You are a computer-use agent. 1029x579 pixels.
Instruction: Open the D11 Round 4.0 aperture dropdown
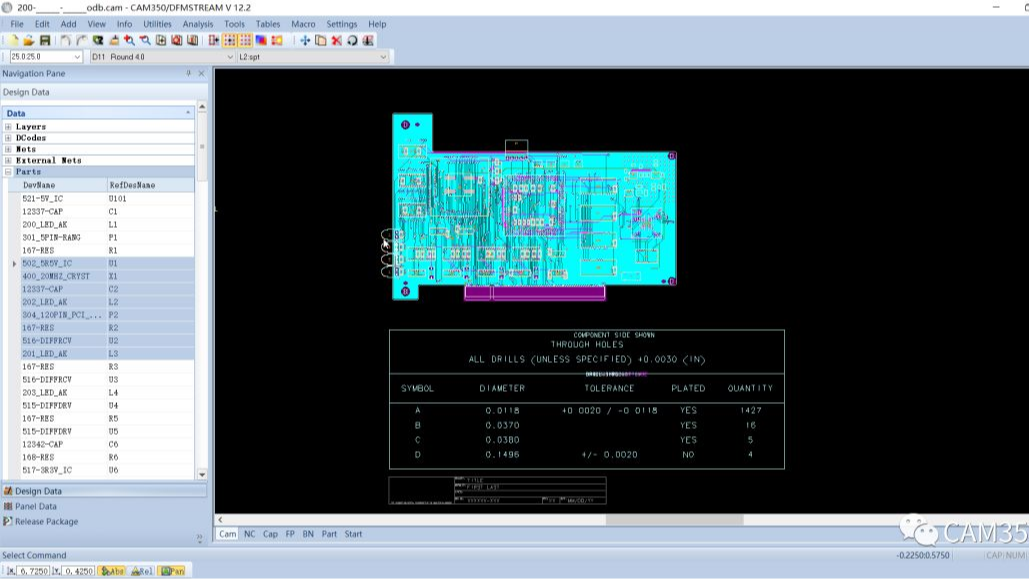tap(230, 57)
